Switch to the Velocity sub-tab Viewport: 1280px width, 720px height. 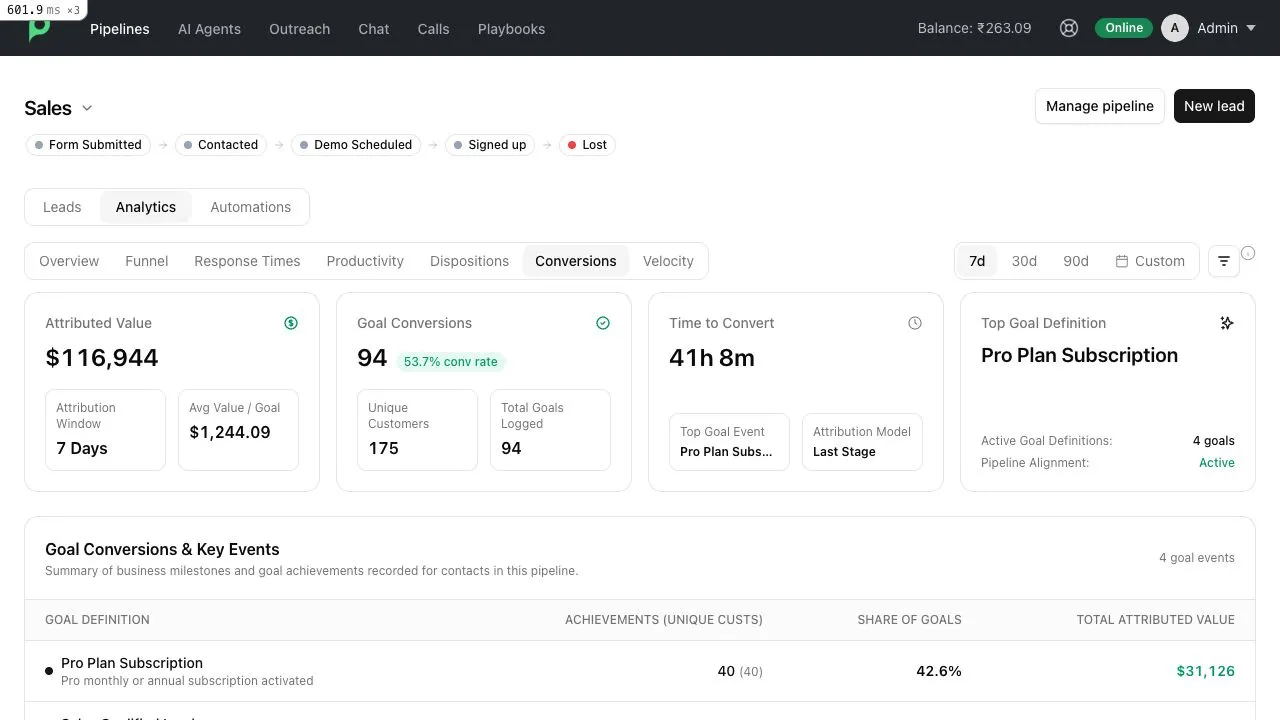pyautogui.click(x=668, y=261)
